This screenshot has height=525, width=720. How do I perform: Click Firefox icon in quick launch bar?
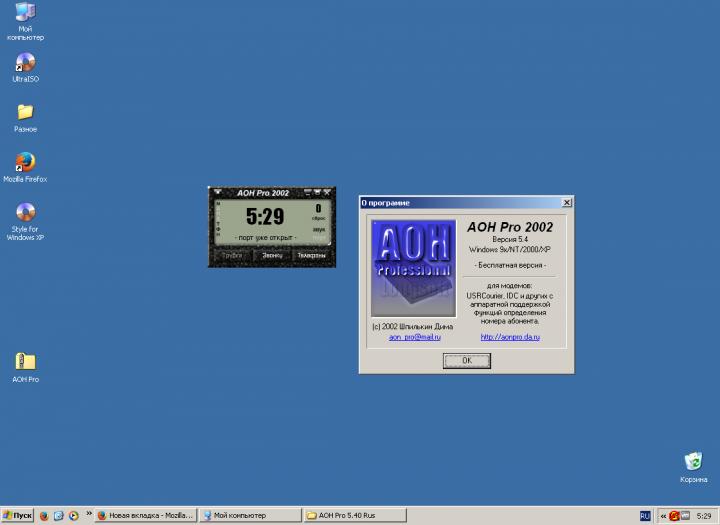coord(44,516)
